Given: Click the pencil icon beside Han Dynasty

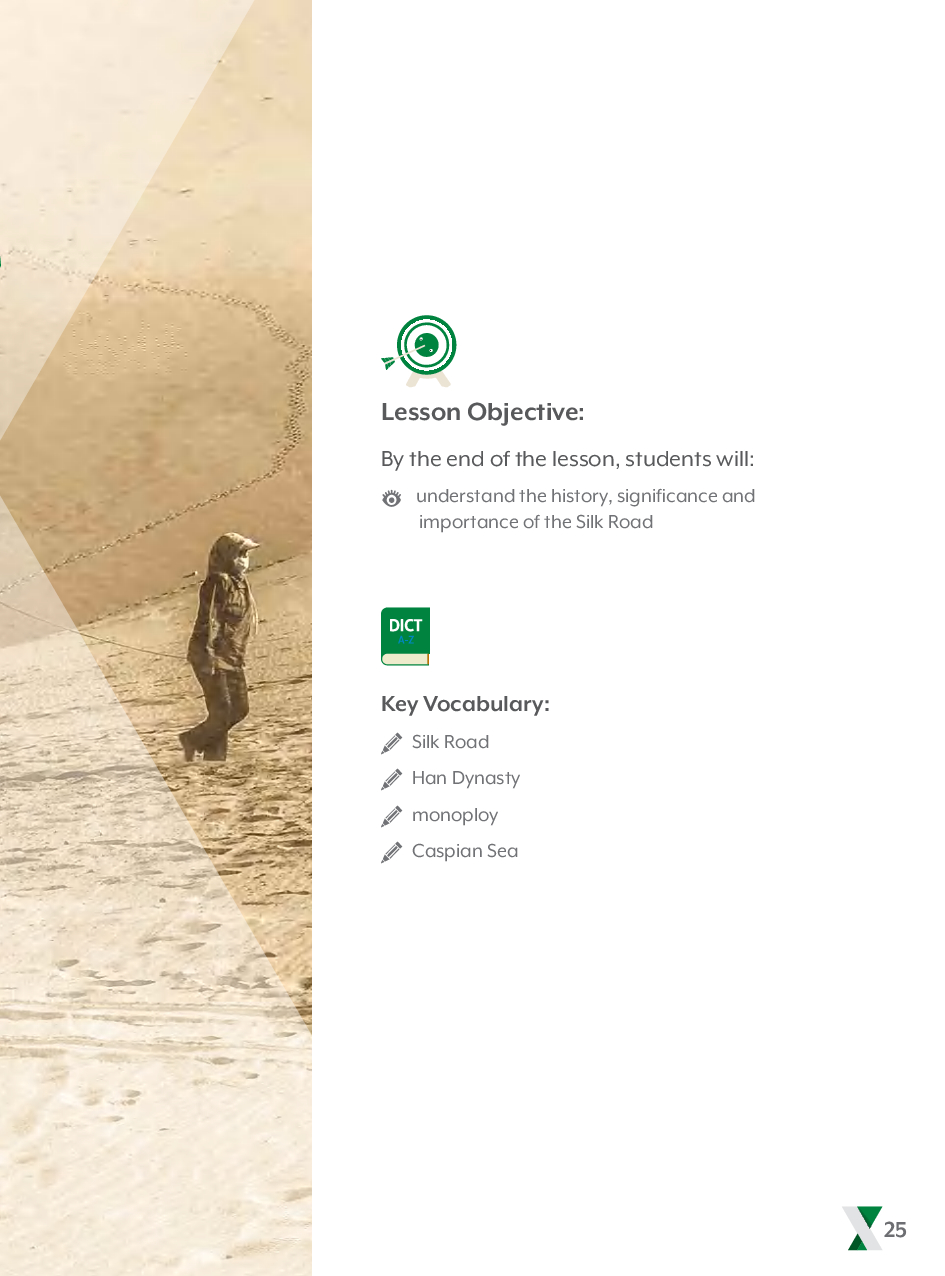Looking at the screenshot, I should pos(392,779).
